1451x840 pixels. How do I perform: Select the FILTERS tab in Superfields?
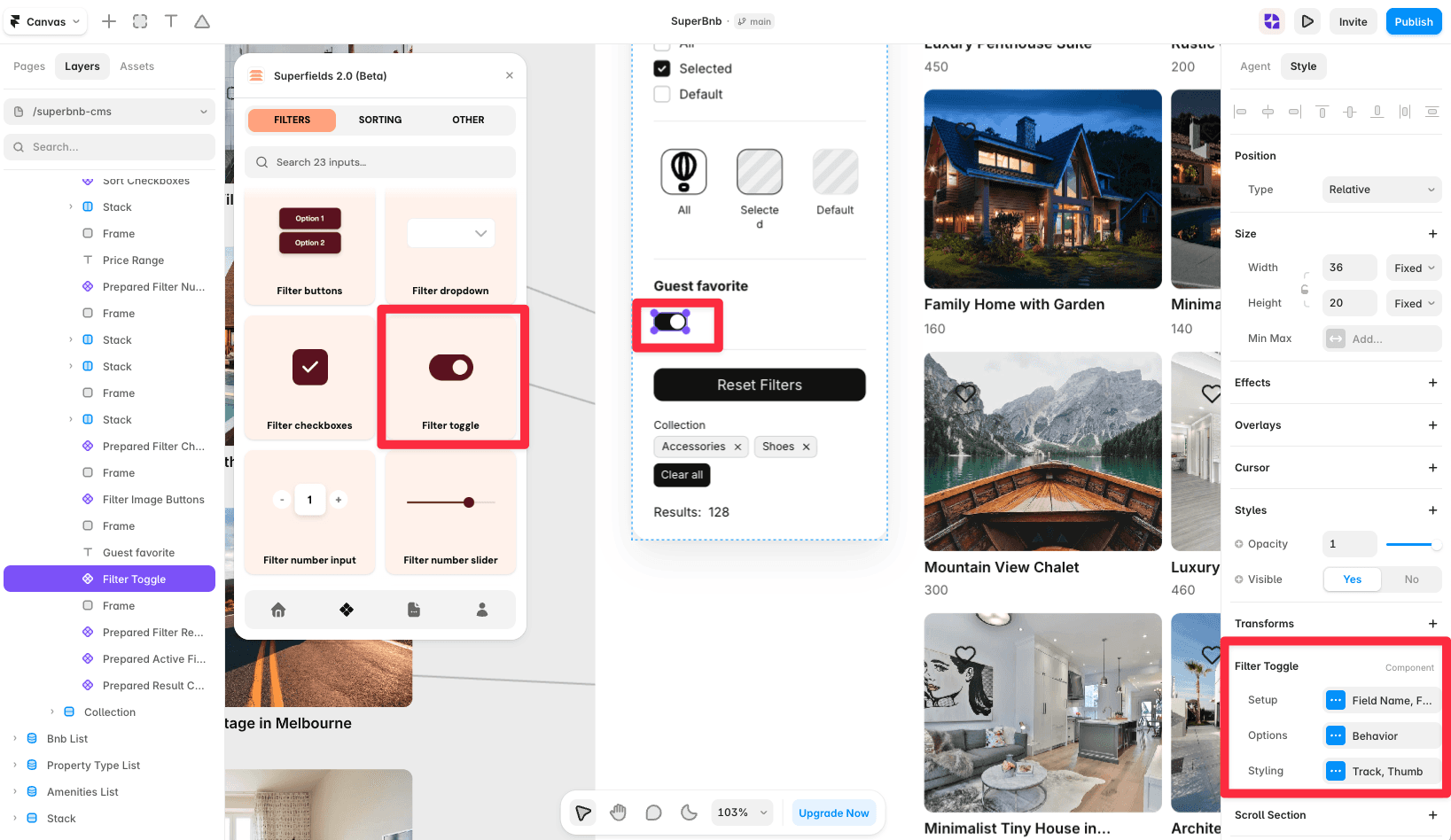tap(292, 121)
